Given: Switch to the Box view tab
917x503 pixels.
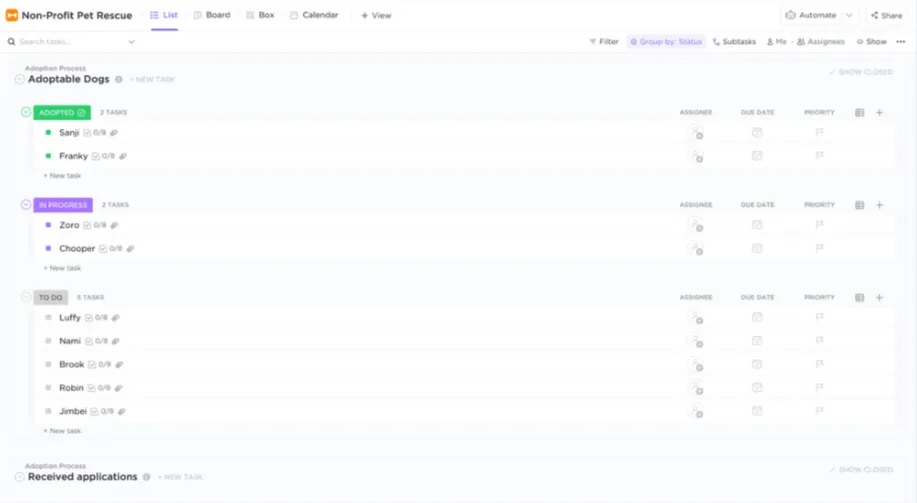Looking at the screenshot, I should coord(260,15).
